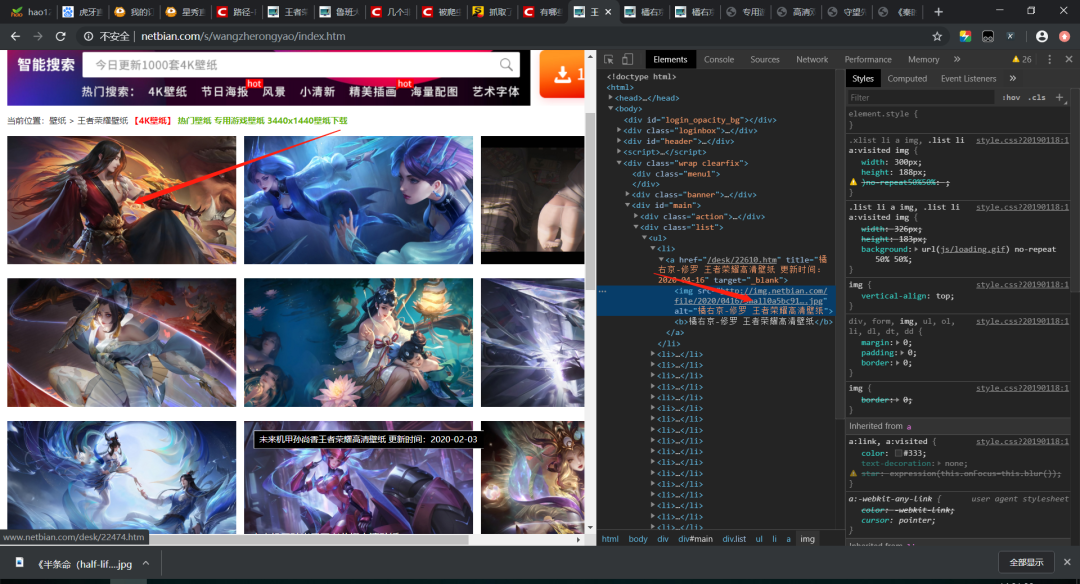
Task: Open the DevTools three-dot customize menu
Action: click(1049, 59)
